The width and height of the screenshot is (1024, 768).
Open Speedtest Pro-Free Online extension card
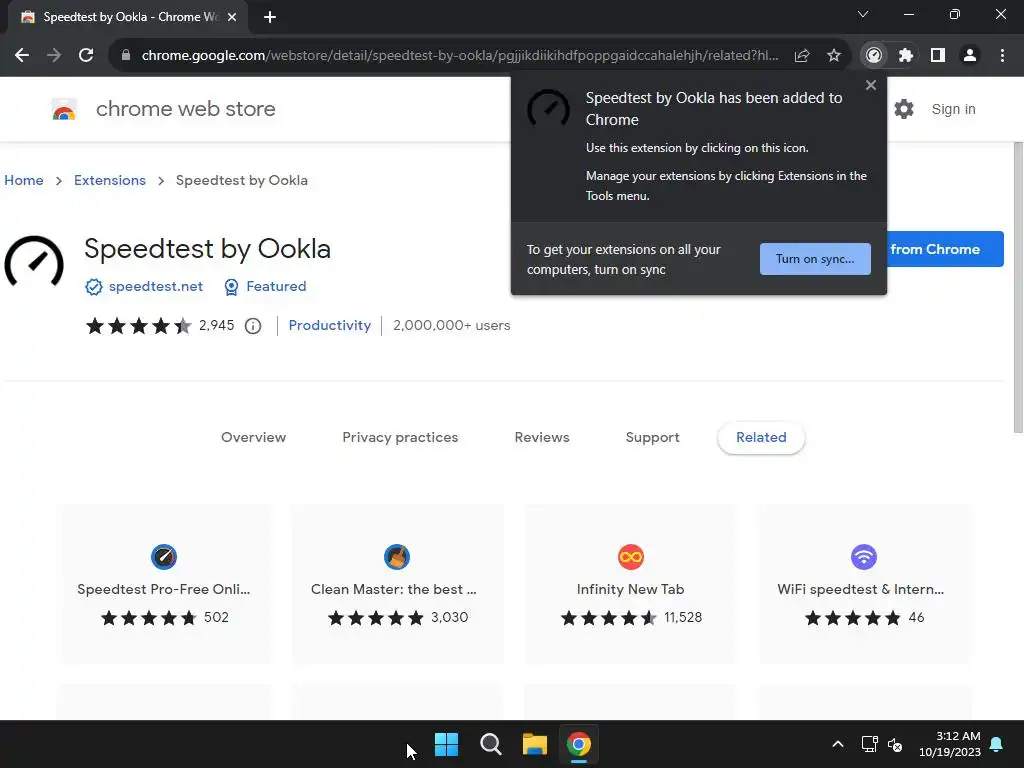coord(164,584)
